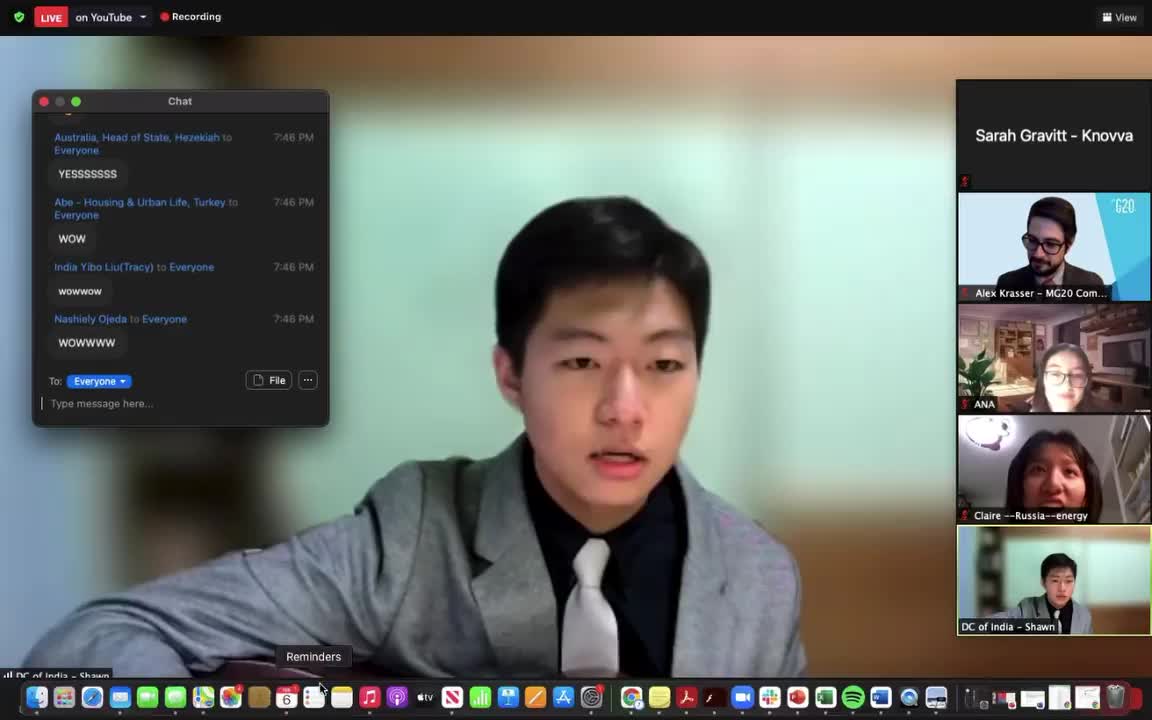The image size is (1152, 720).
Task: Open the Trash in the dock
Action: (1116, 697)
